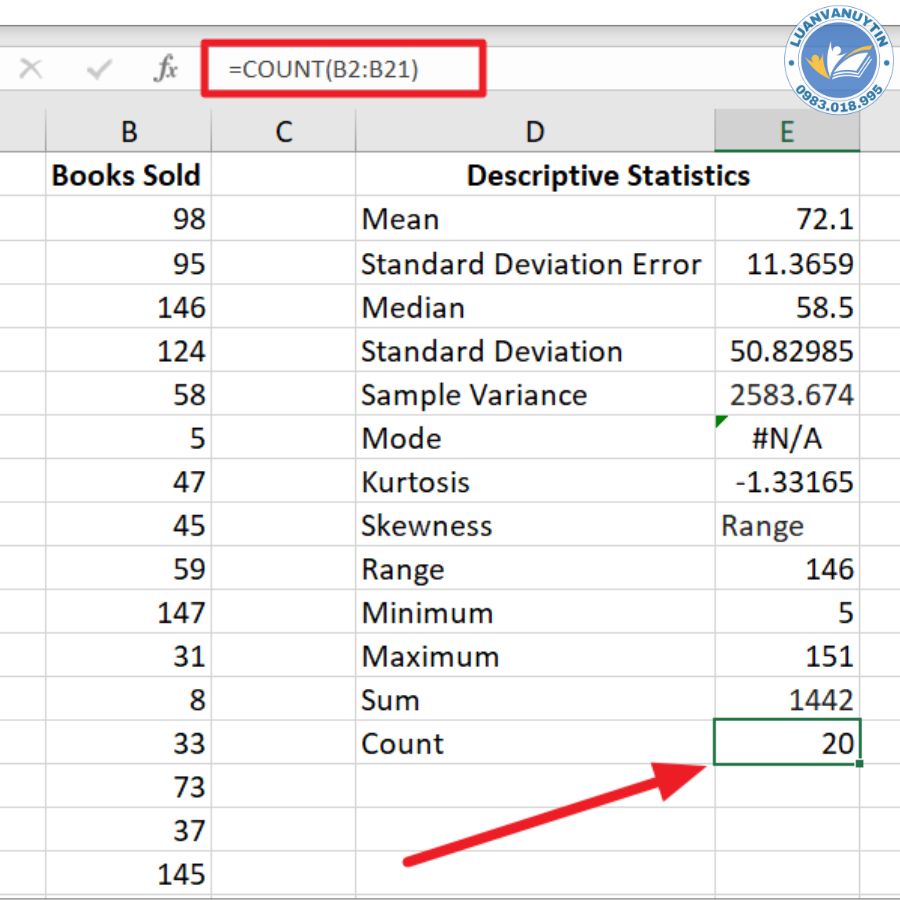Screen dimensions: 900x900
Task: Click the Enter checkmark icon in formula bar
Action: (99, 69)
